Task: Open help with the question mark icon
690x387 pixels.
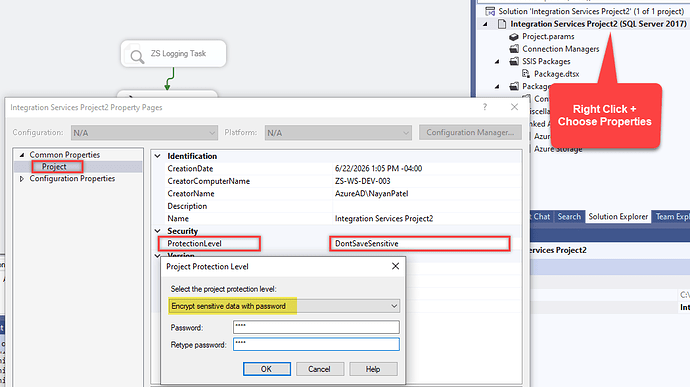Action: coord(484,107)
